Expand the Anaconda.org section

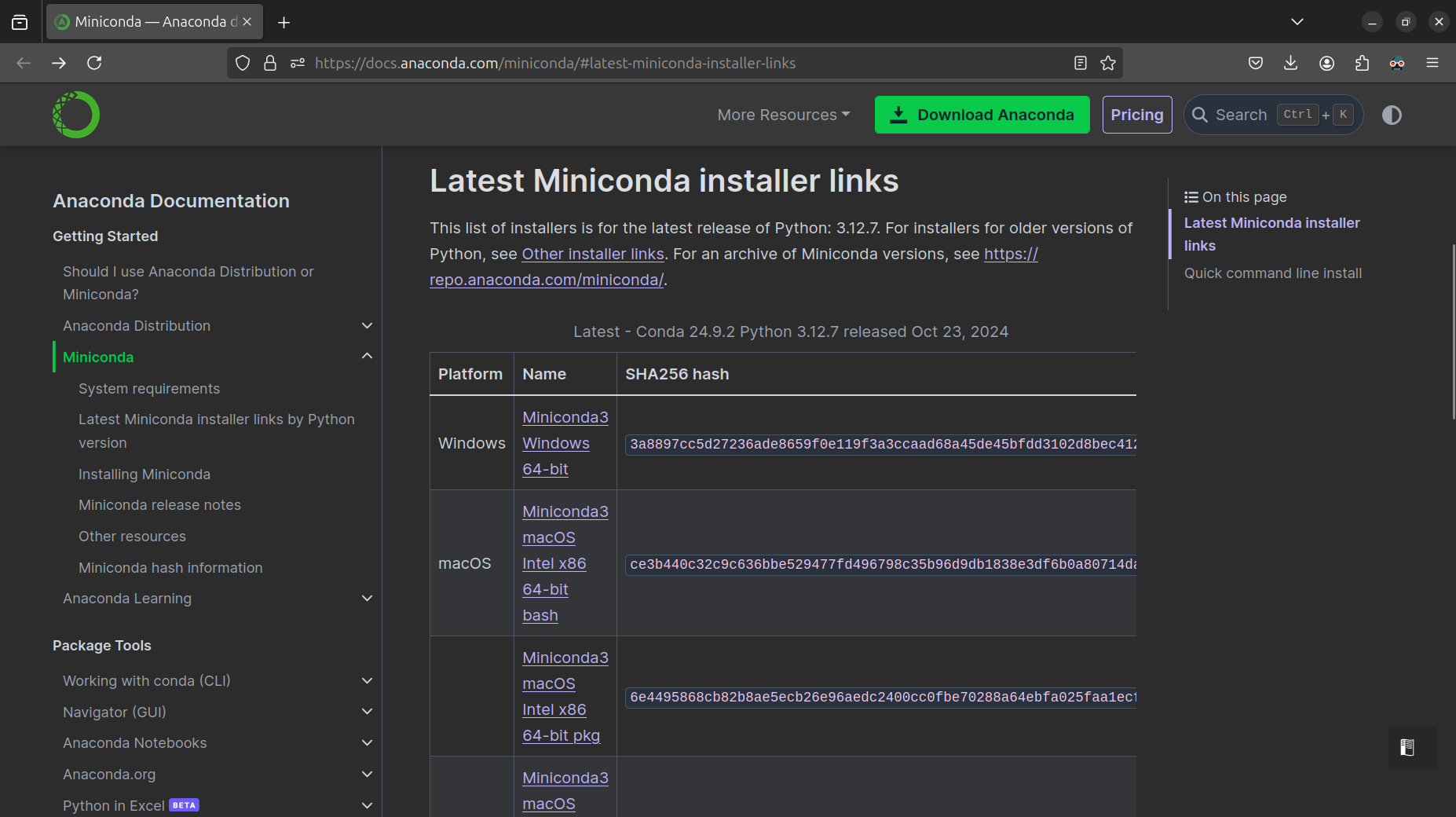pos(367,774)
